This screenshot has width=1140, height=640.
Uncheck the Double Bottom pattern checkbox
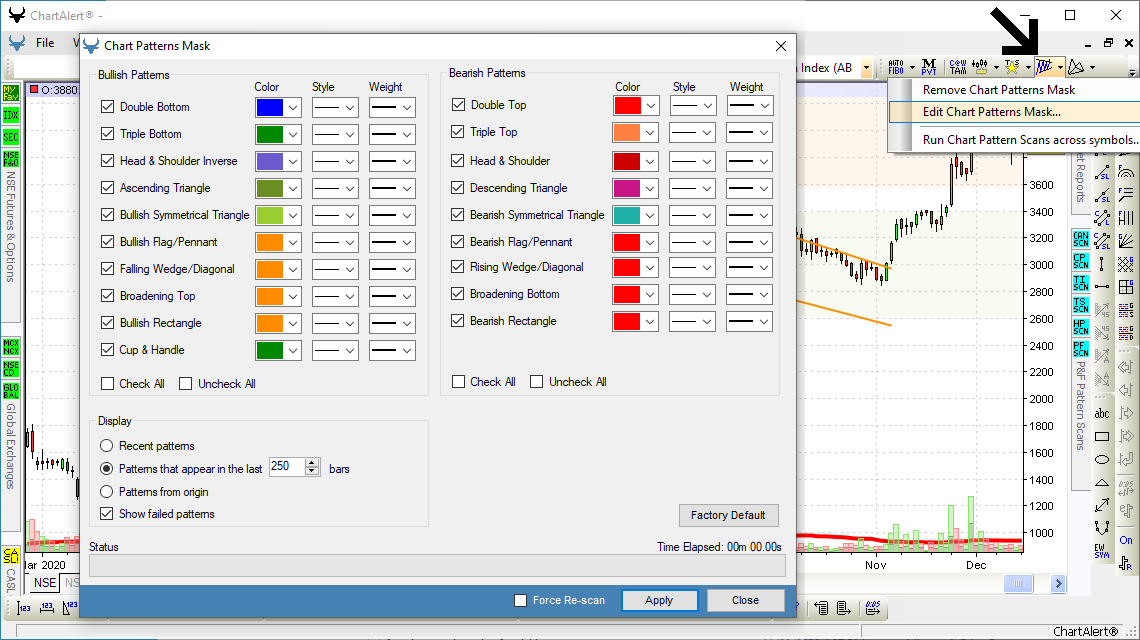click(x=108, y=107)
